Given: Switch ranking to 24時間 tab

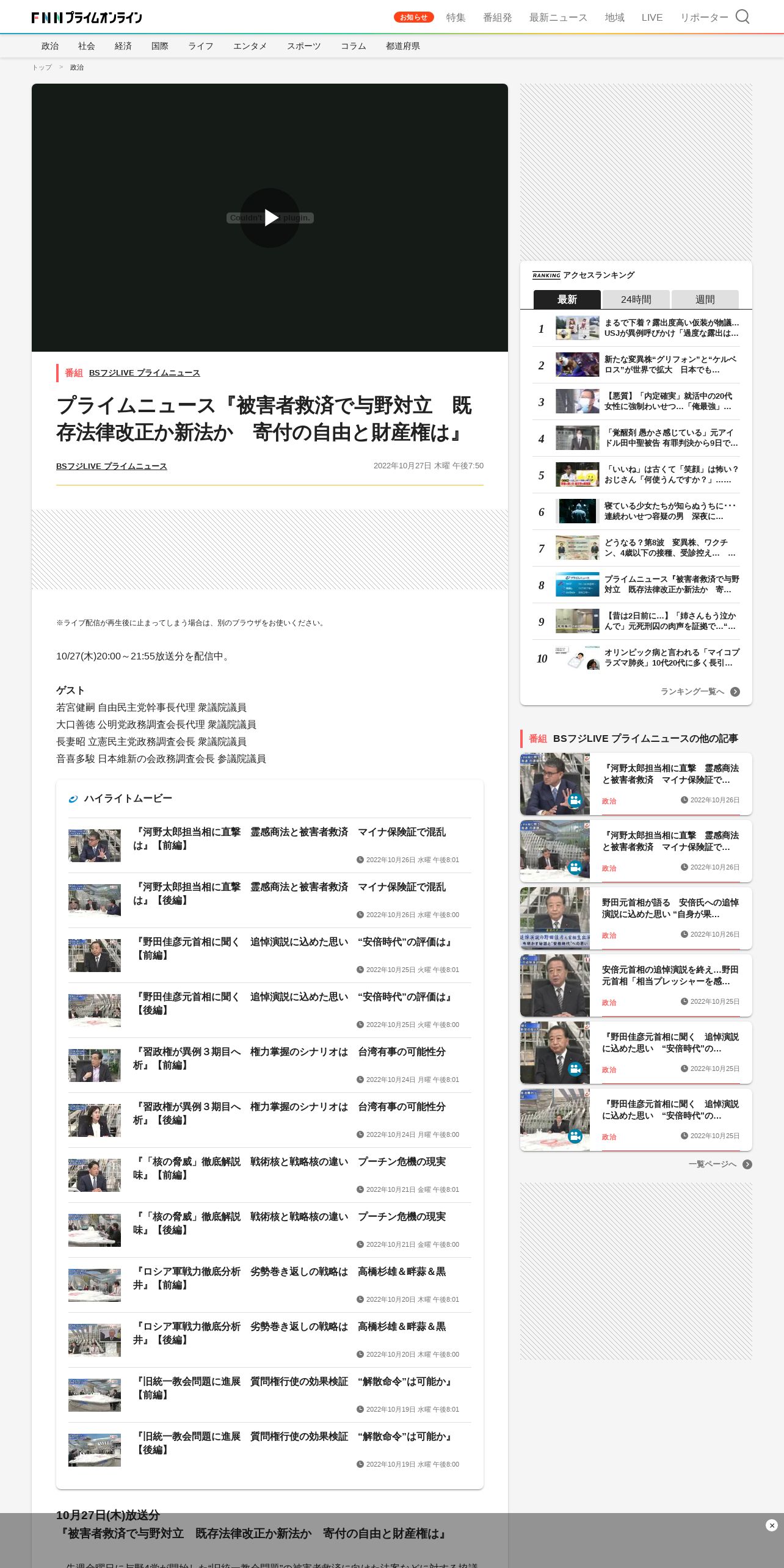Looking at the screenshot, I should [636, 299].
